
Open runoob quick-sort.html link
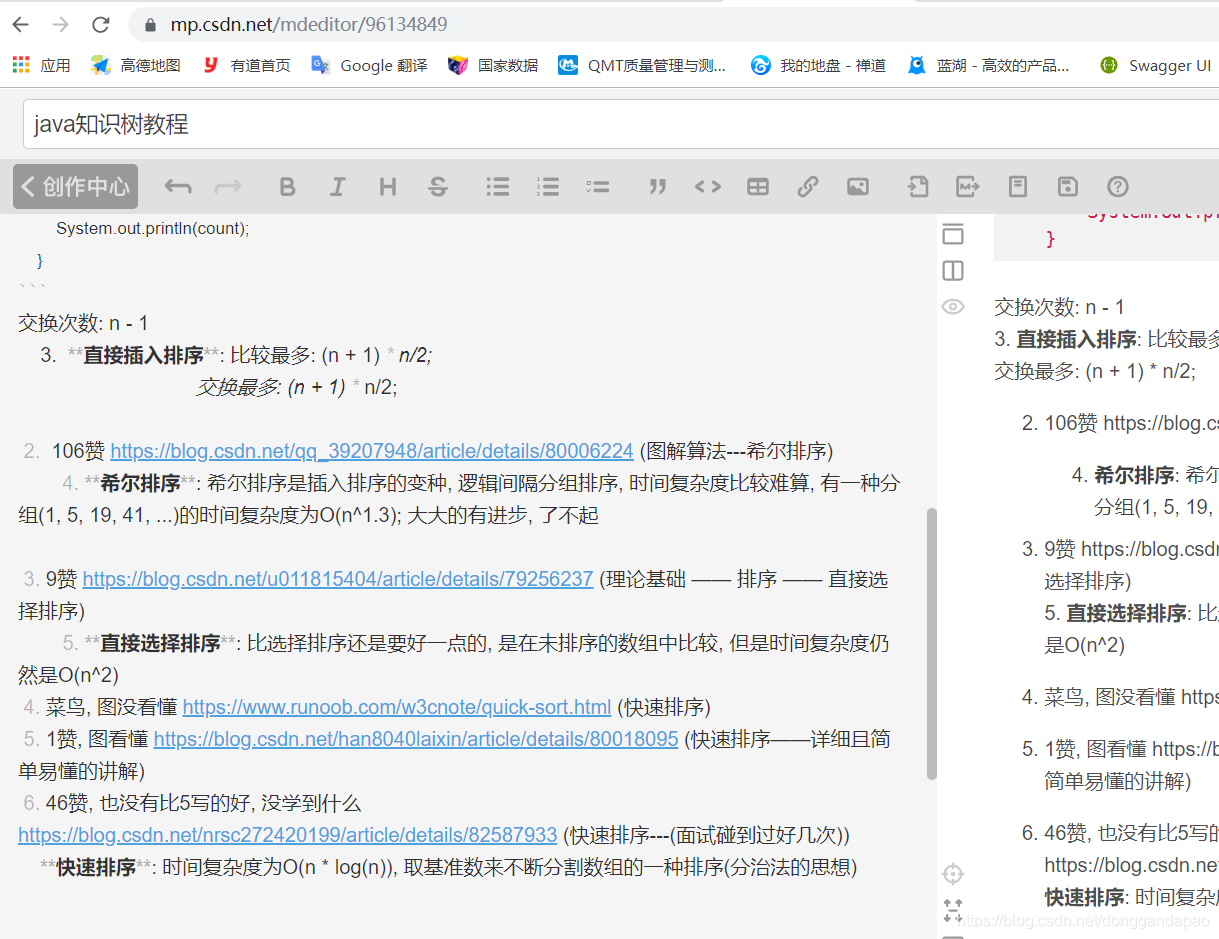[397, 707]
